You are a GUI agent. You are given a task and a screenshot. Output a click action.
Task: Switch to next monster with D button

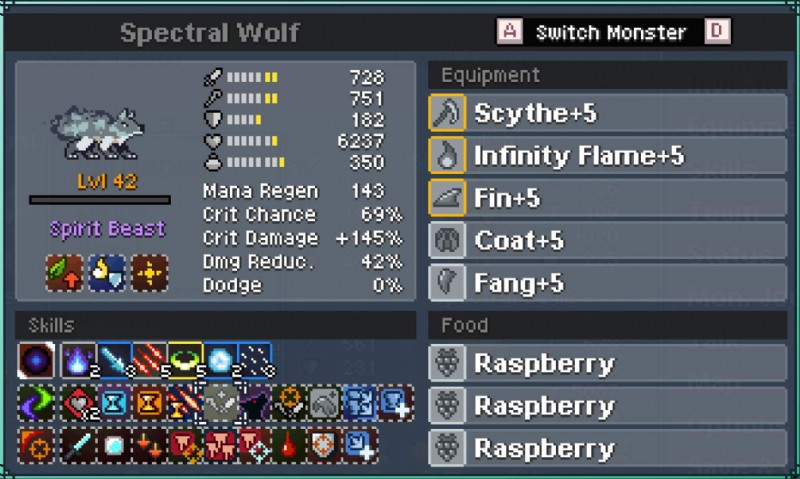pos(717,32)
